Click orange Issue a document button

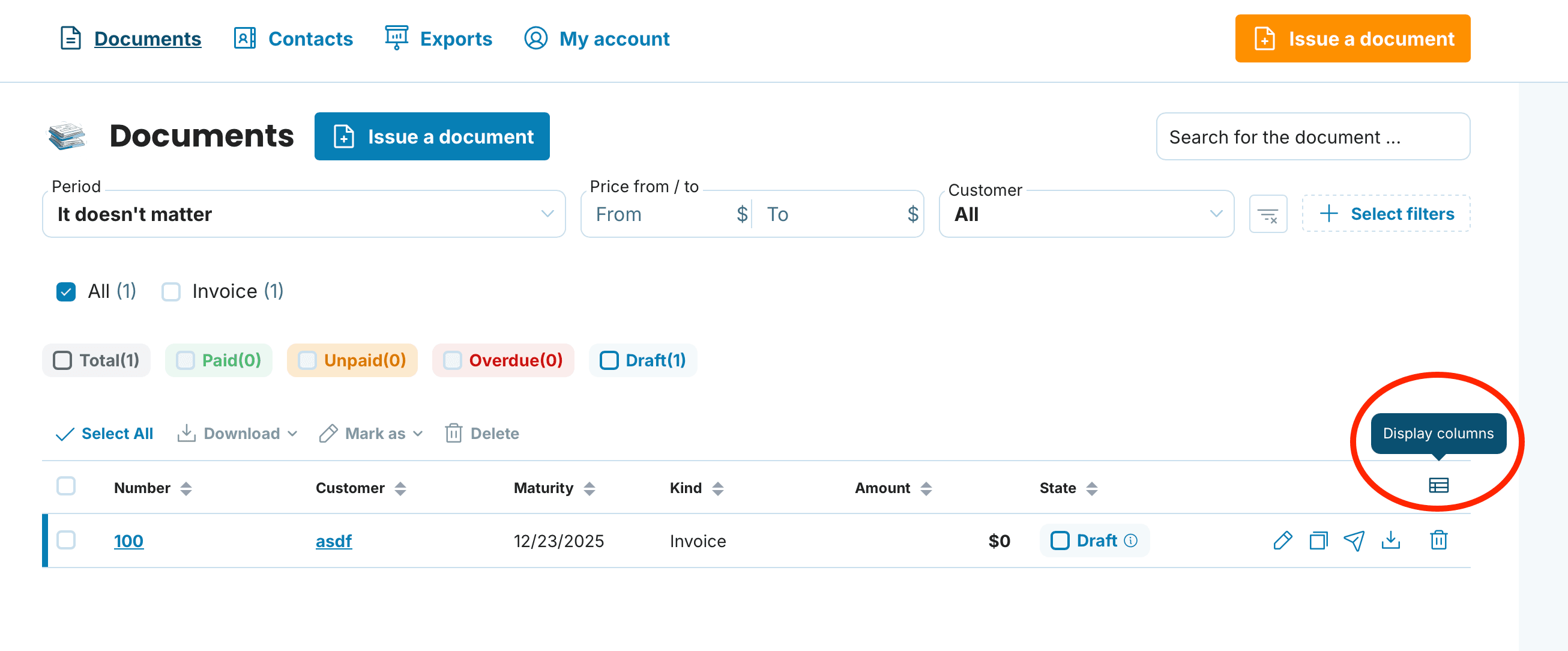point(1352,38)
